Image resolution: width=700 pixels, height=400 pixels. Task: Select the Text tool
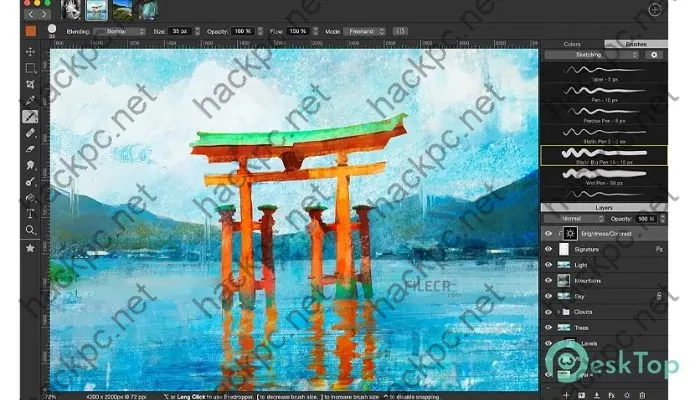click(30, 214)
